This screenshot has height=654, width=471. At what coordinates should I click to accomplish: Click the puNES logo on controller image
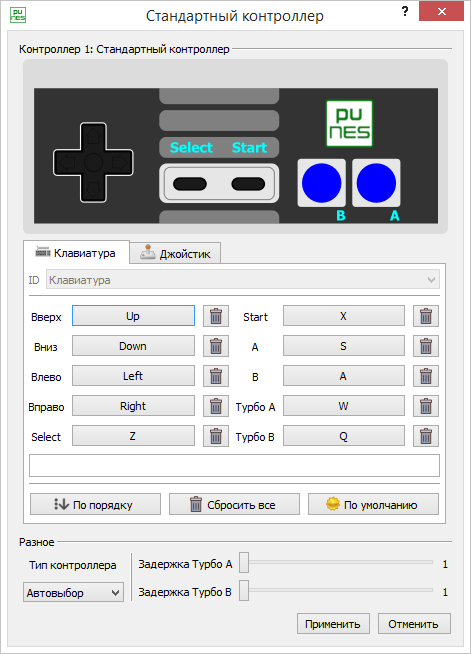349,123
